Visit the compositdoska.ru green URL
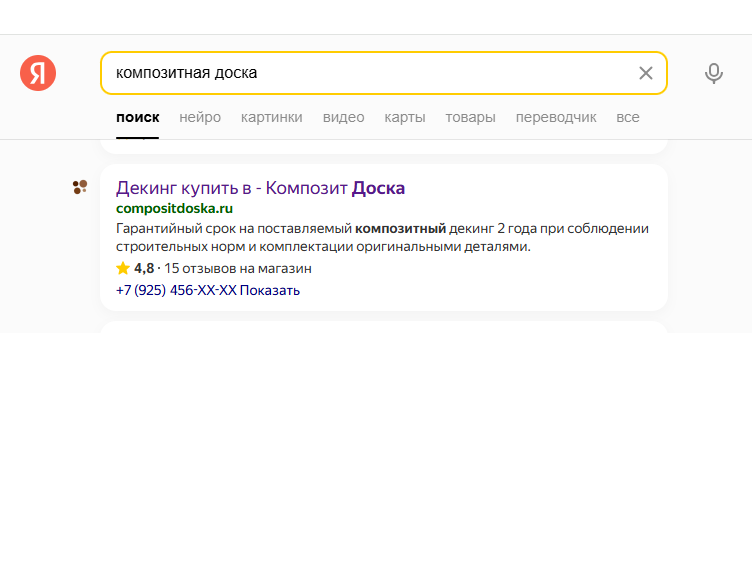Viewport: 752px width, 564px height. coord(175,209)
